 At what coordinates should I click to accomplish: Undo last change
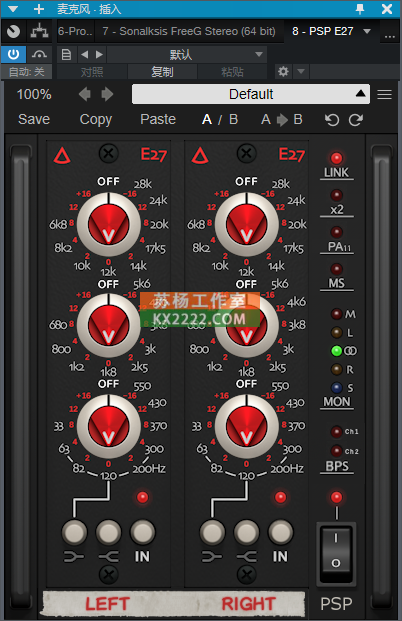pyautogui.click(x=332, y=120)
